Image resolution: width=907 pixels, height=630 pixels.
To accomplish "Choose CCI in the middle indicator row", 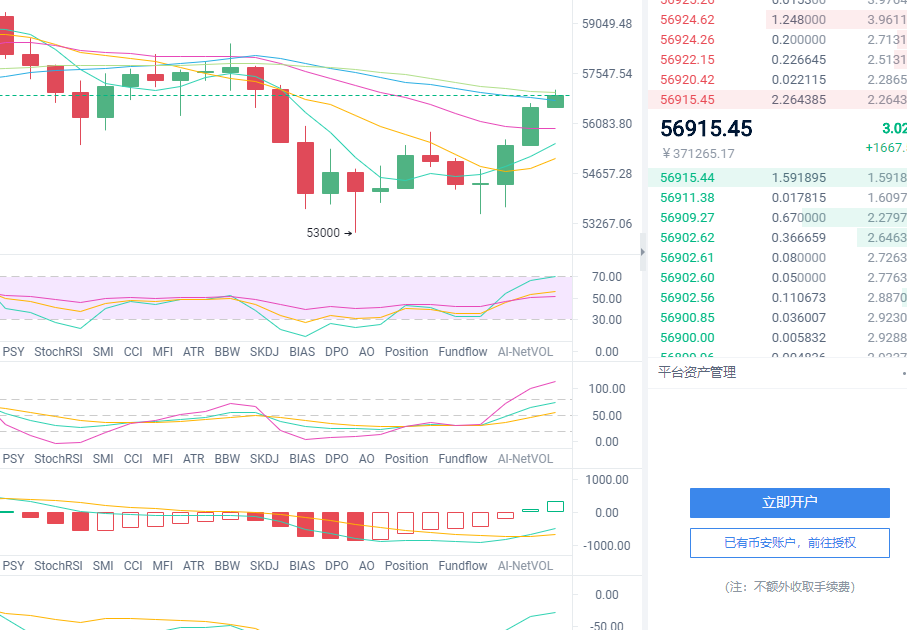I will [133, 459].
